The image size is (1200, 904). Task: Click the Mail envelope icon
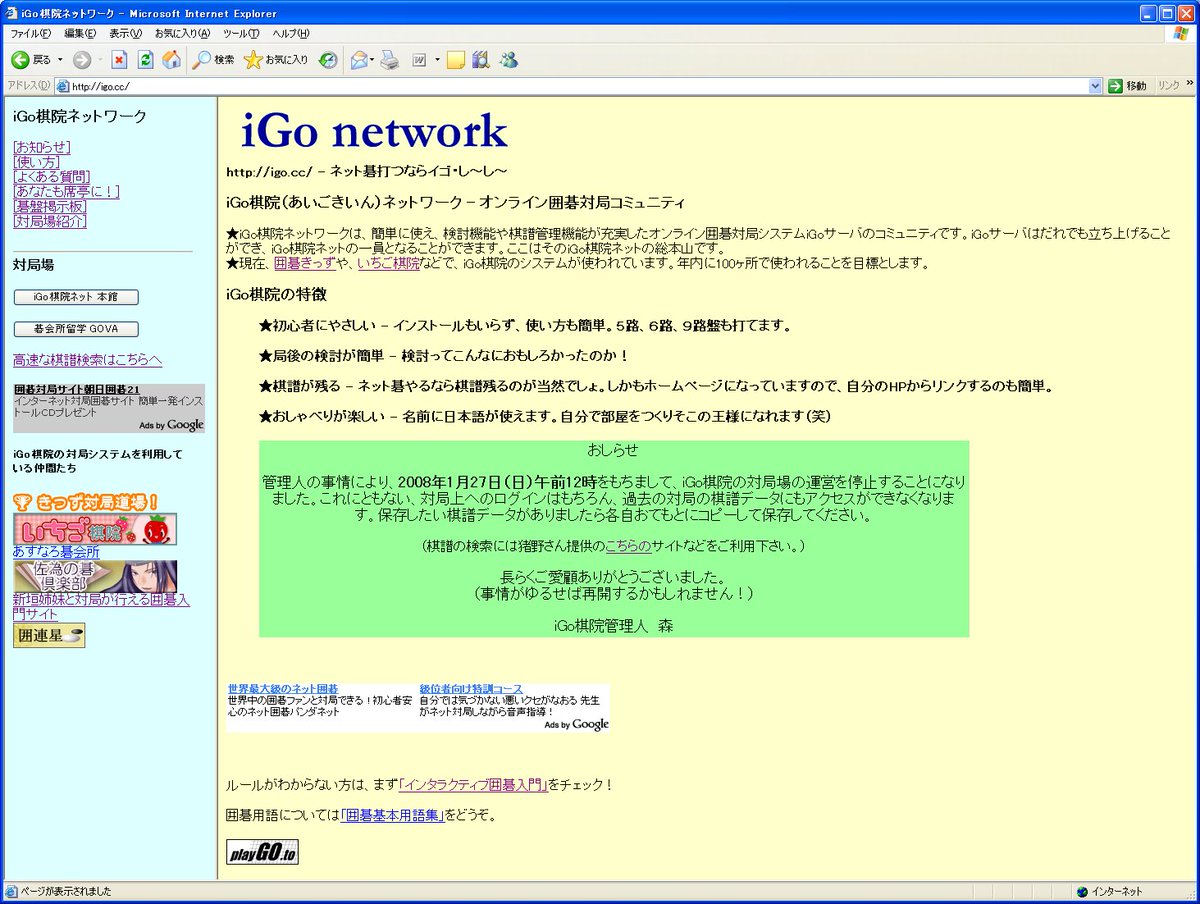click(x=359, y=60)
